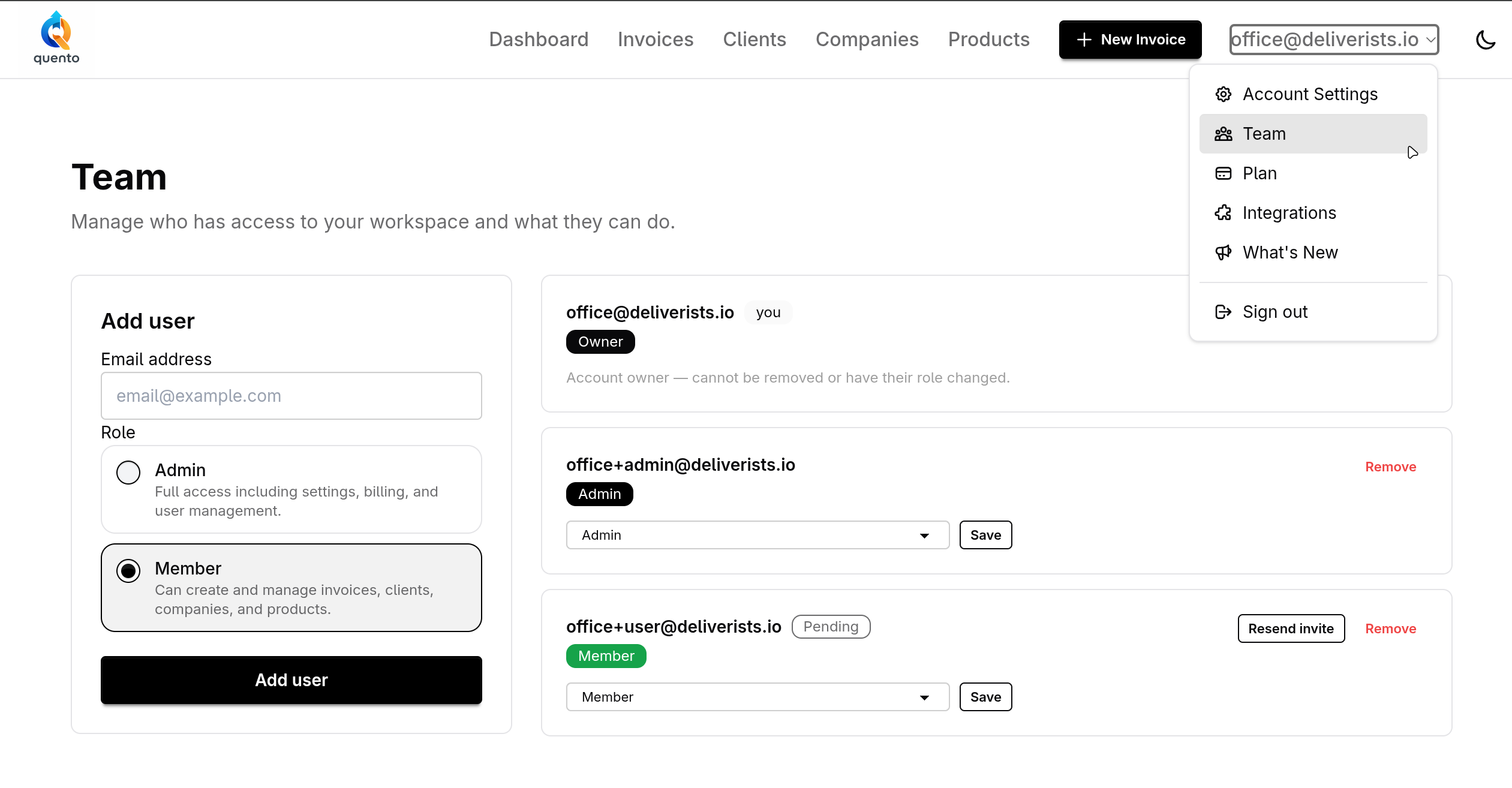
Task: Click the people icon beside Team
Action: pos(1224,134)
